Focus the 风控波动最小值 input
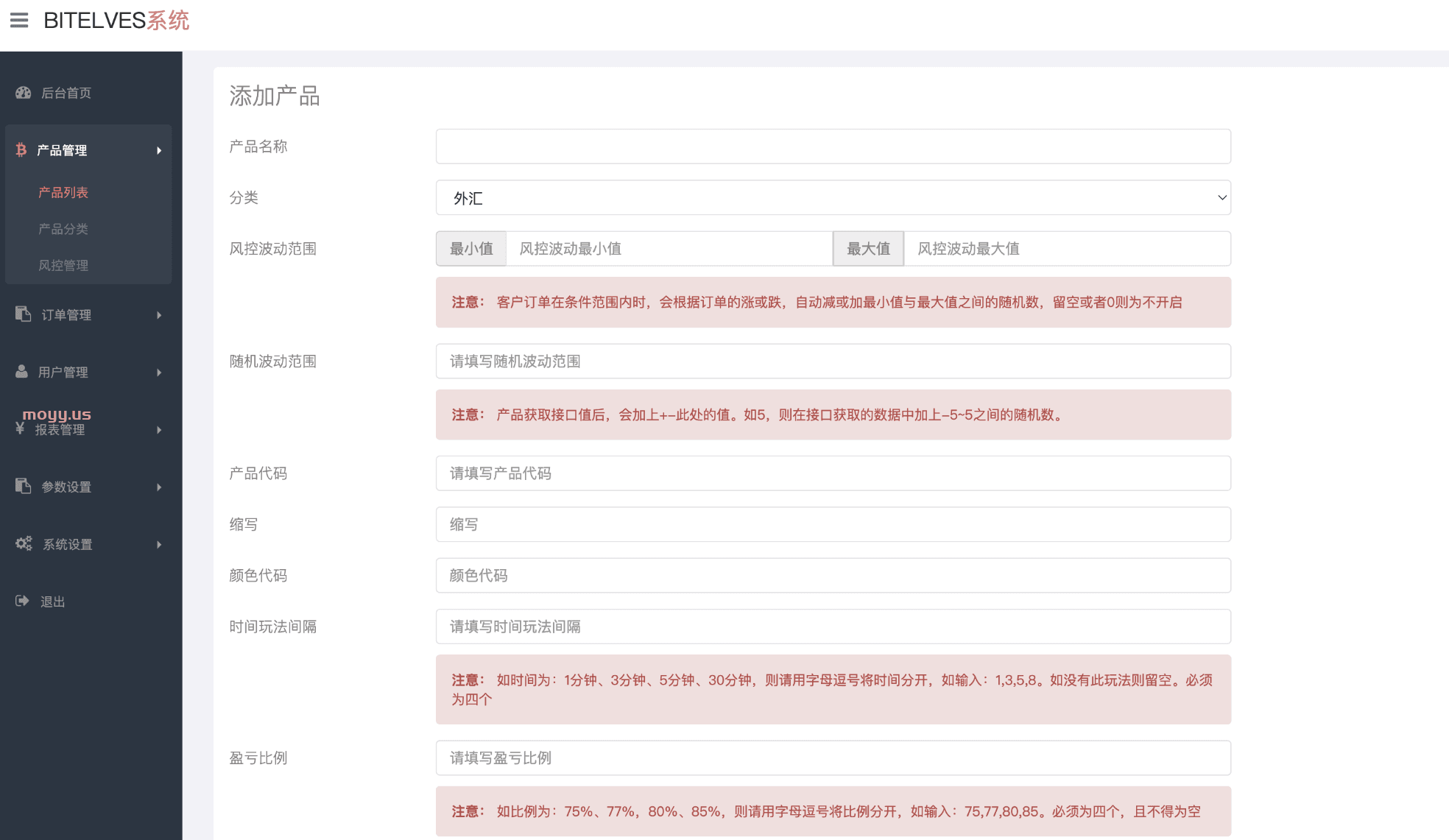Image resolution: width=1449 pixels, height=840 pixels. coord(669,249)
